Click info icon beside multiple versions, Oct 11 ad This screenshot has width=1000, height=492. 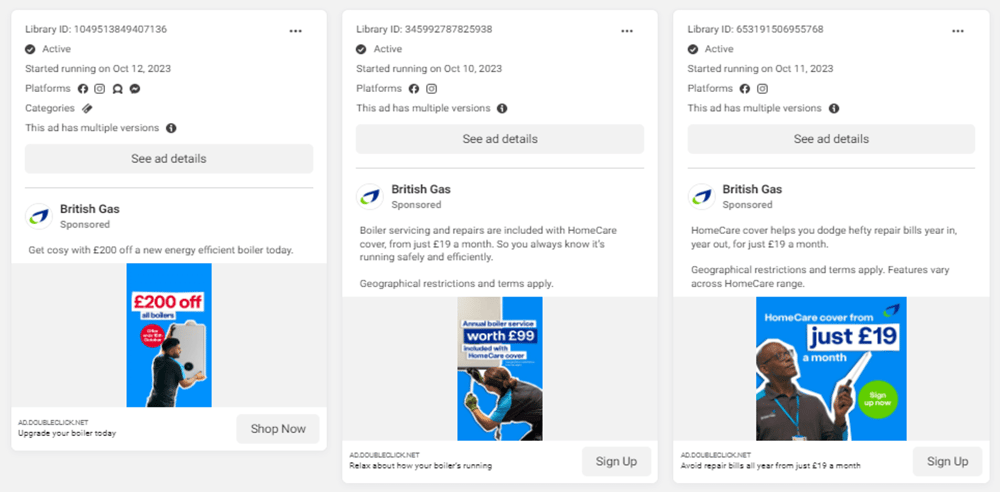point(834,108)
